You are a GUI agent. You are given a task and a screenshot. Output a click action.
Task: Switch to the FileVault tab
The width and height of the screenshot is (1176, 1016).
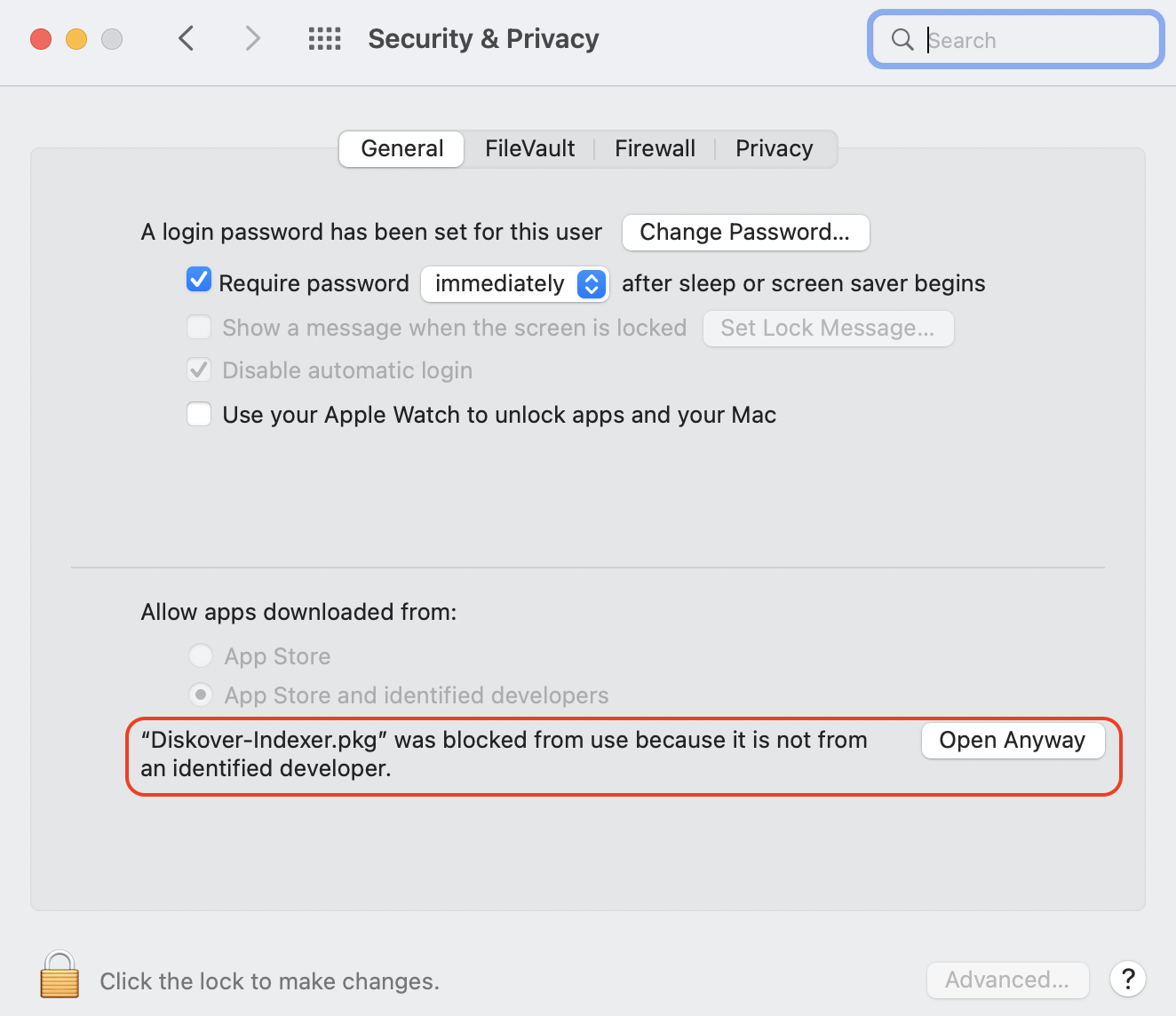(529, 148)
